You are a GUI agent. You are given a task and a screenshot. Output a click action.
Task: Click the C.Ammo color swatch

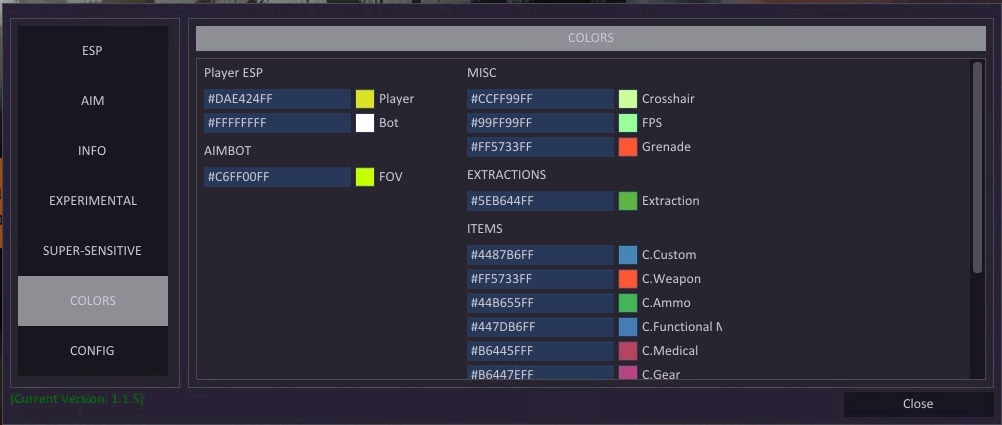628,303
